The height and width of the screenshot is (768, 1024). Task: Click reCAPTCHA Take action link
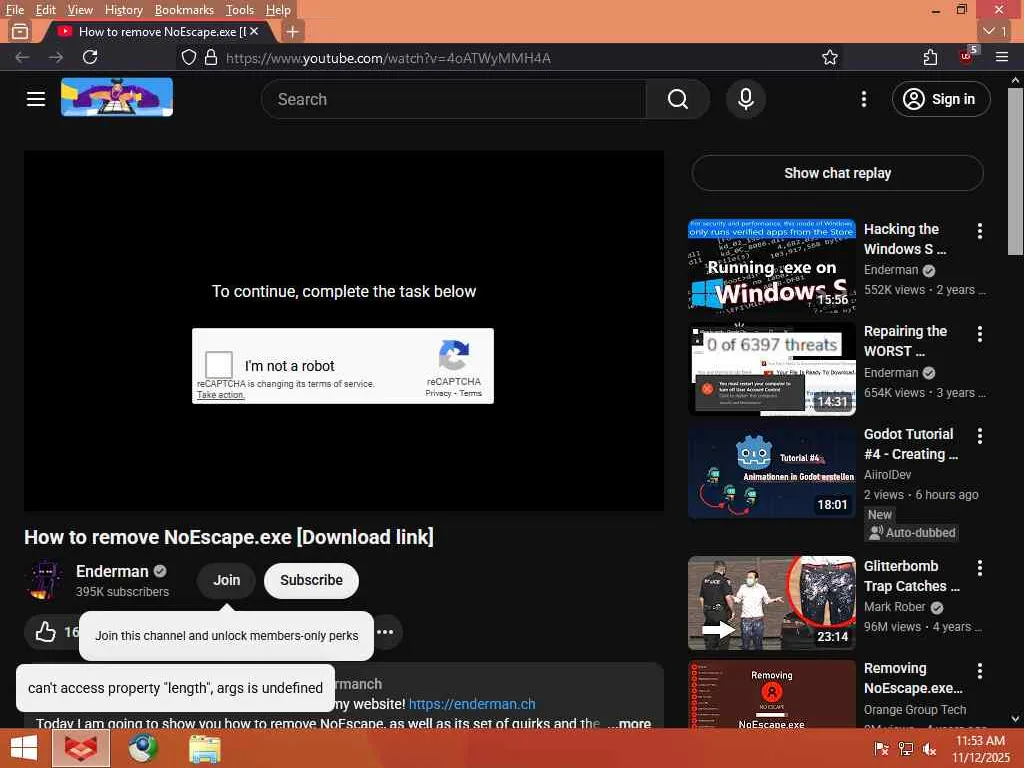[x=220, y=394]
